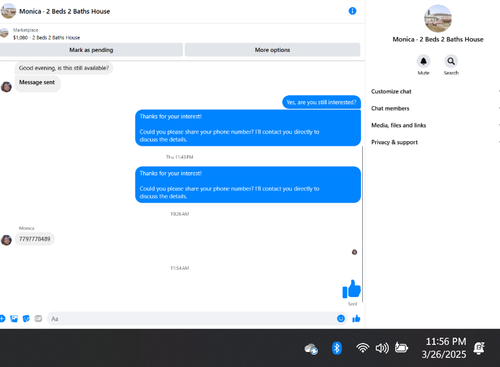
Task: Click conversation title in header
Action: [x=64, y=11]
